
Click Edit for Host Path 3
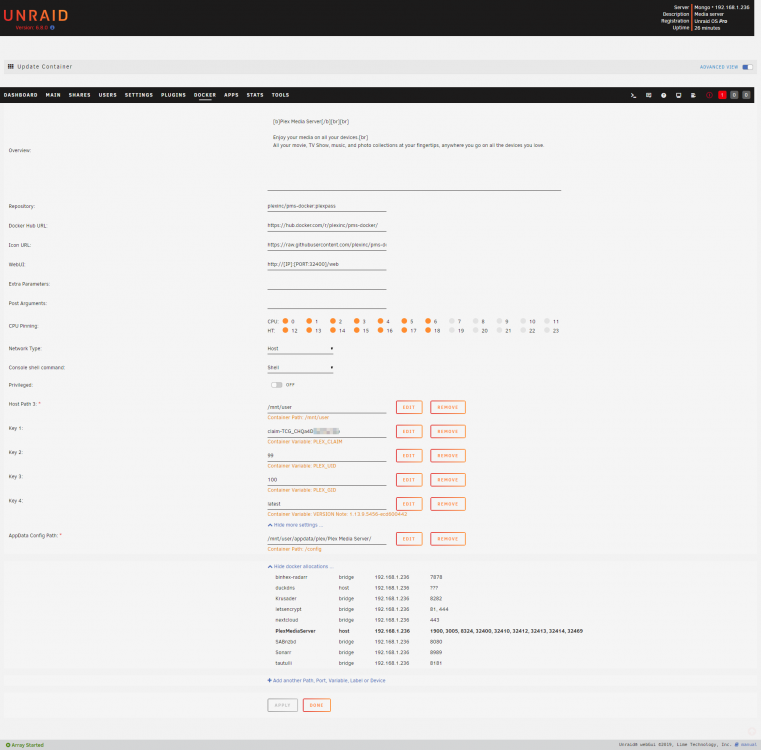[409, 407]
